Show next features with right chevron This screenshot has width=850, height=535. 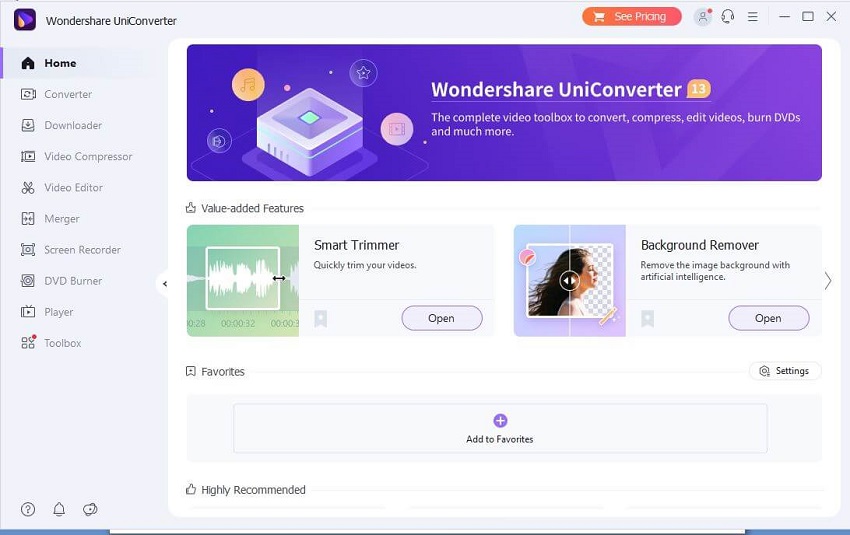coord(828,281)
